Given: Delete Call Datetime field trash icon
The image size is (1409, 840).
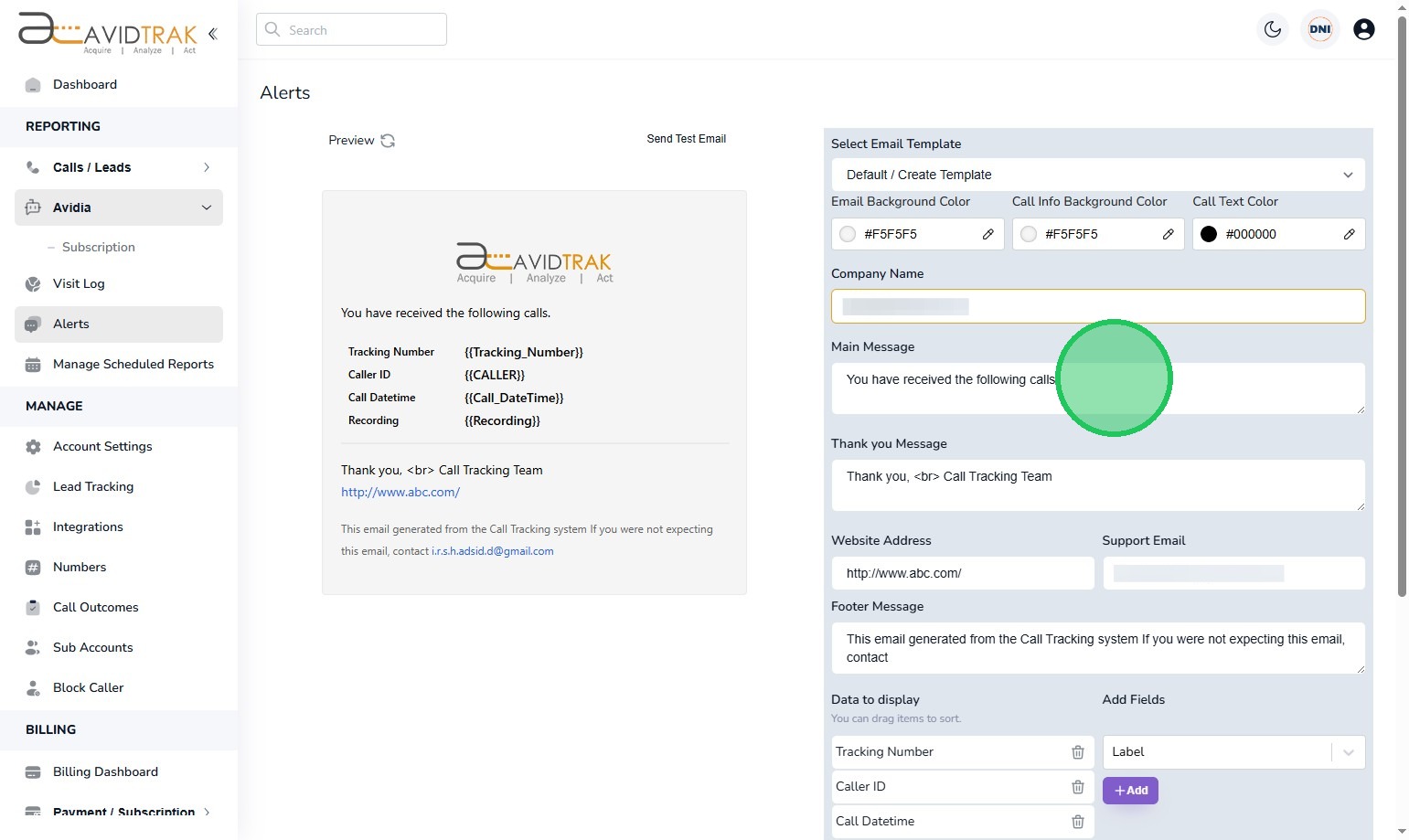Looking at the screenshot, I should 1077,822.
